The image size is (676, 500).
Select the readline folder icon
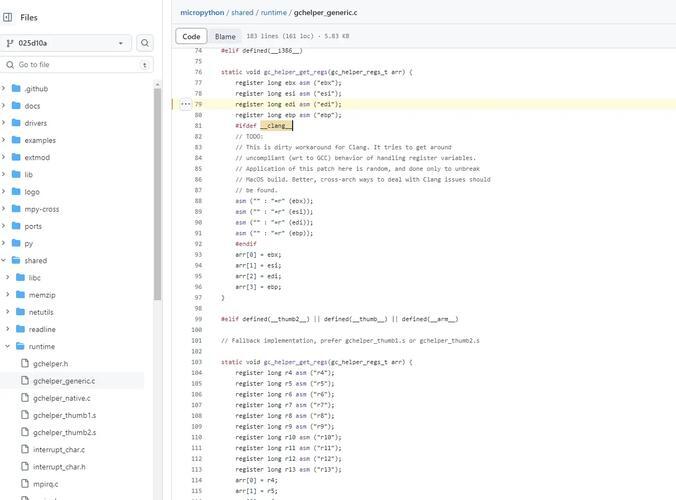pos(20,329)
